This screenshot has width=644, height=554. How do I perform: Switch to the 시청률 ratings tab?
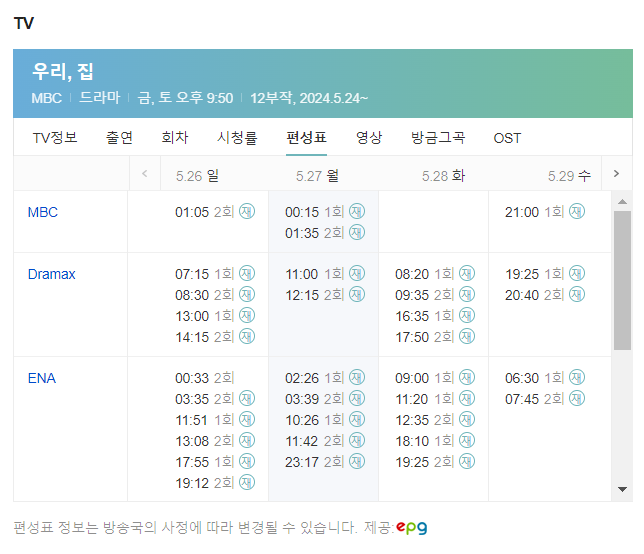point(237,138)
